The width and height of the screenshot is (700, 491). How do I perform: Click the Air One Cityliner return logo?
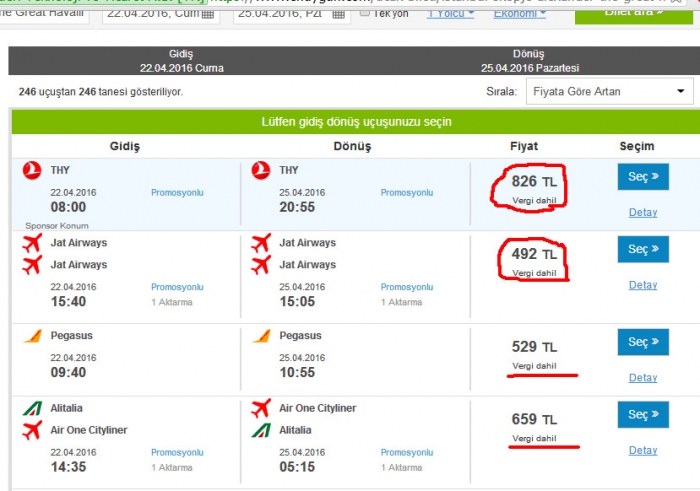click(x=261, y=408)
